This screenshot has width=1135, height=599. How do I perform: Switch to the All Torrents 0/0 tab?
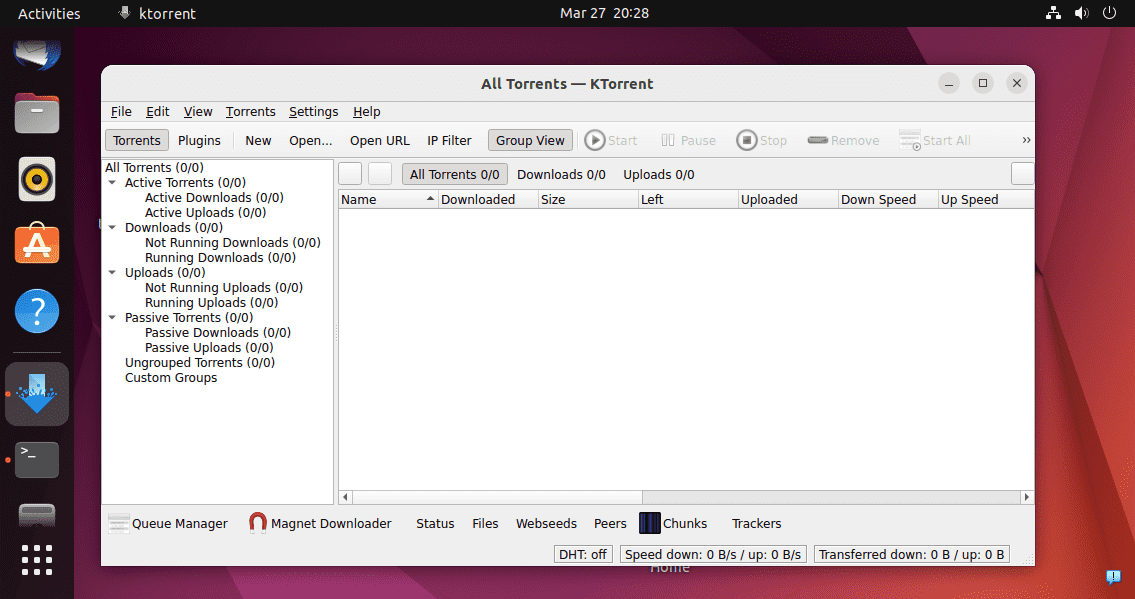(455, 174)
